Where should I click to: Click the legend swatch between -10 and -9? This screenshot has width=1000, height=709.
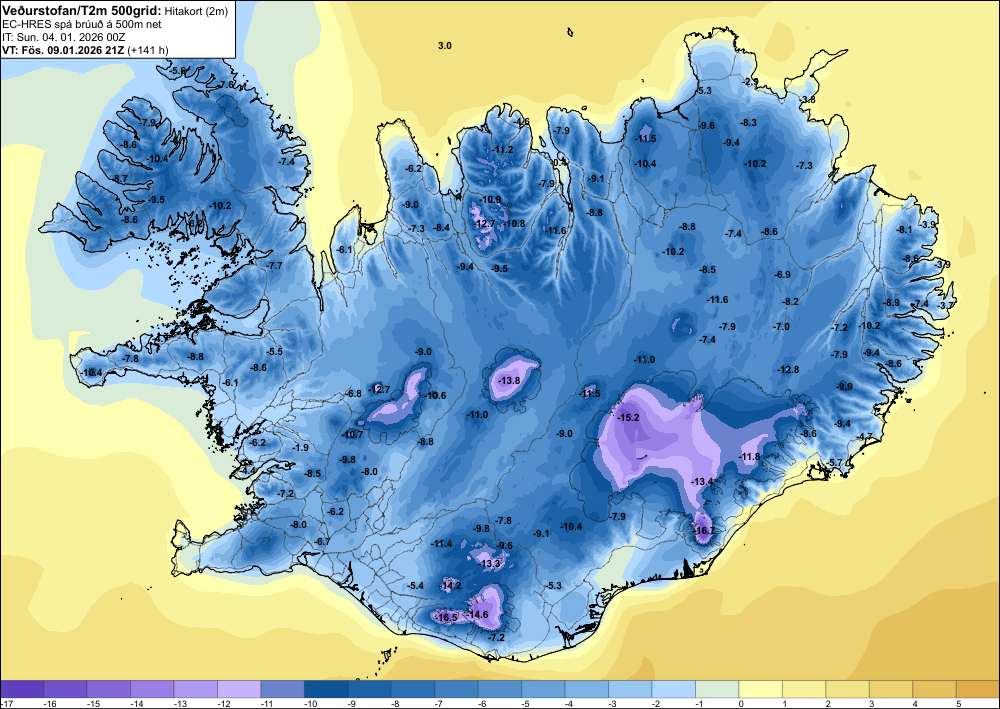coord(326,689)
